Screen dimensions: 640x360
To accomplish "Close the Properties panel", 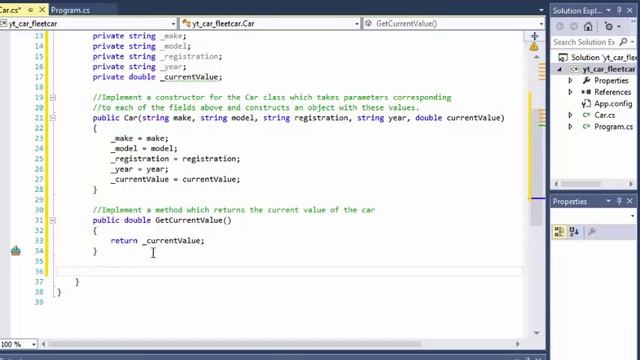I will pos(630,201).
